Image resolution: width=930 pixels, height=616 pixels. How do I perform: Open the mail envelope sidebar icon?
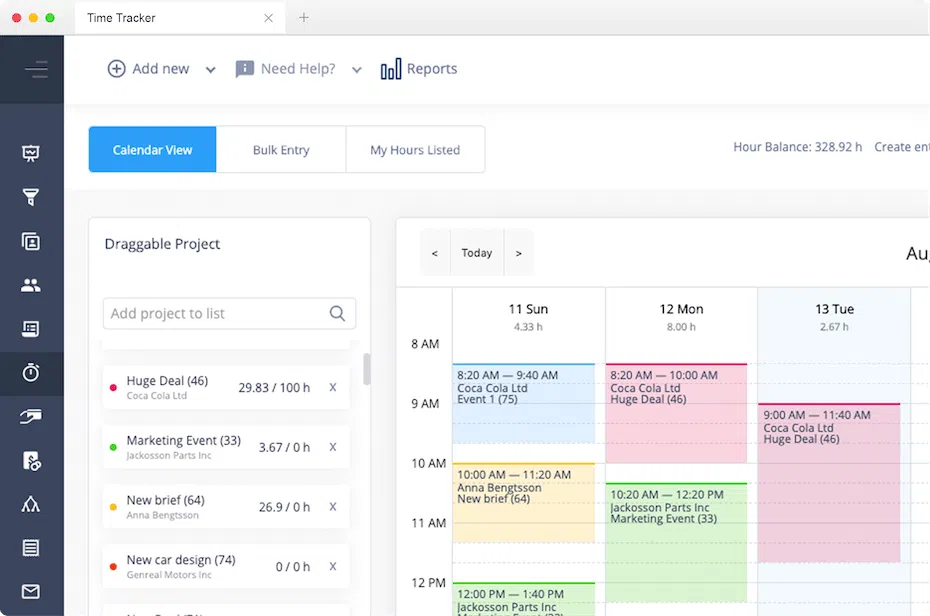click(31, 592)
